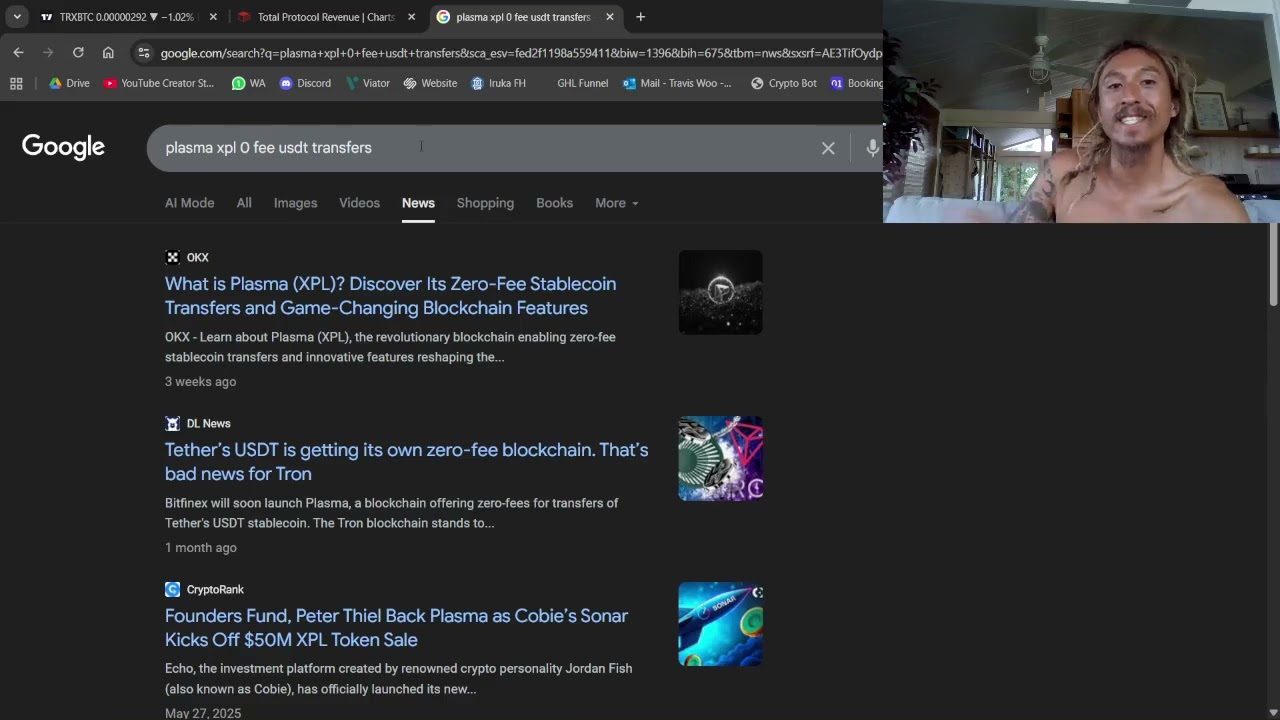Image resolution: width=1280 pixels, height=720 pixels.
Task: Click the Google logo
Action: click(63, 147)
